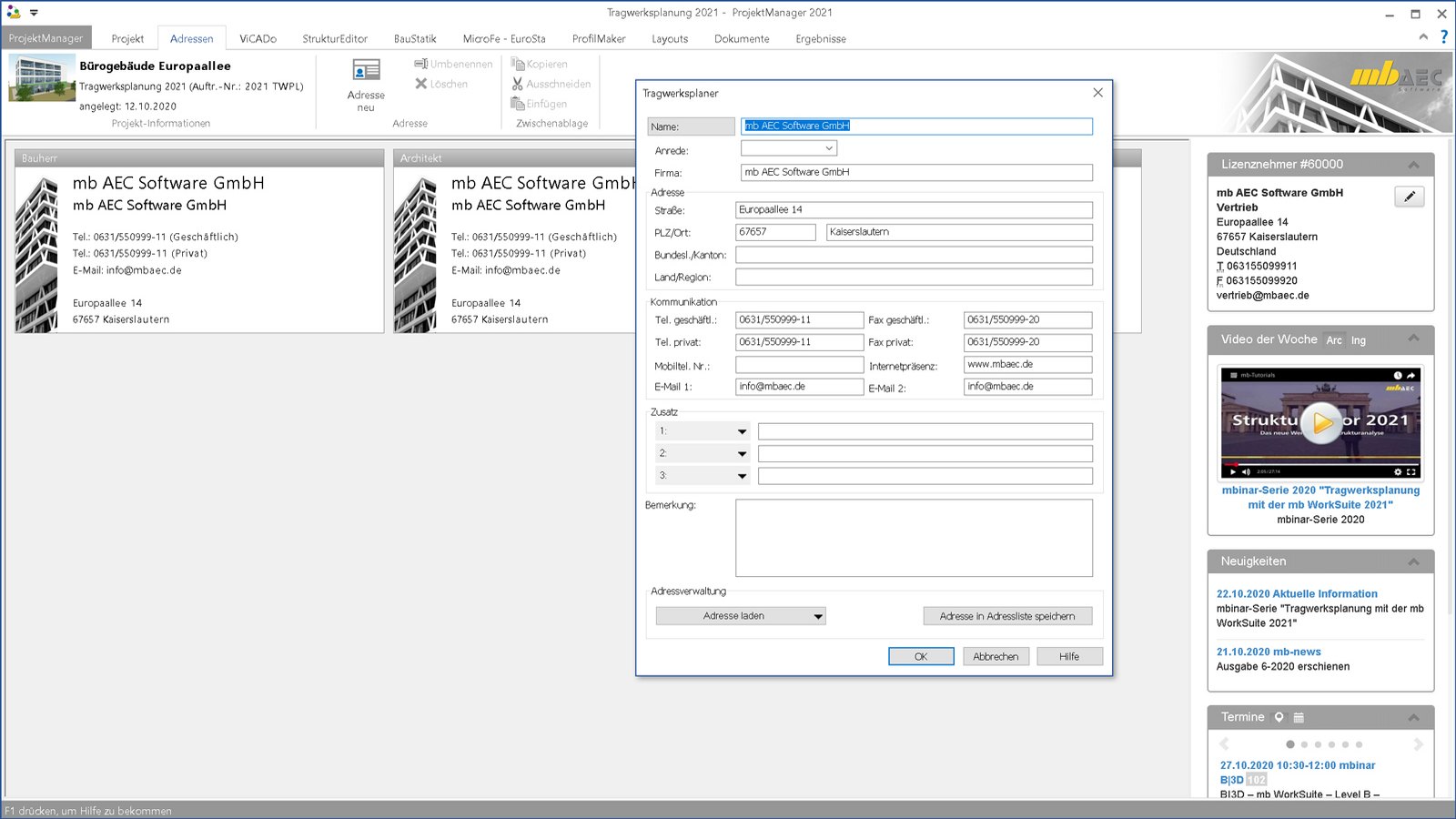Close the Tragwerksplaner dialog
1456x819 pixels.
click(x=1097, y=93)
